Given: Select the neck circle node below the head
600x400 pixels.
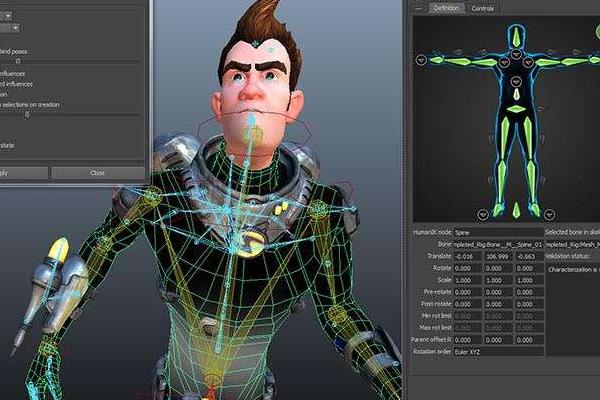Looking at the screenshot, I should pos(516,54).
